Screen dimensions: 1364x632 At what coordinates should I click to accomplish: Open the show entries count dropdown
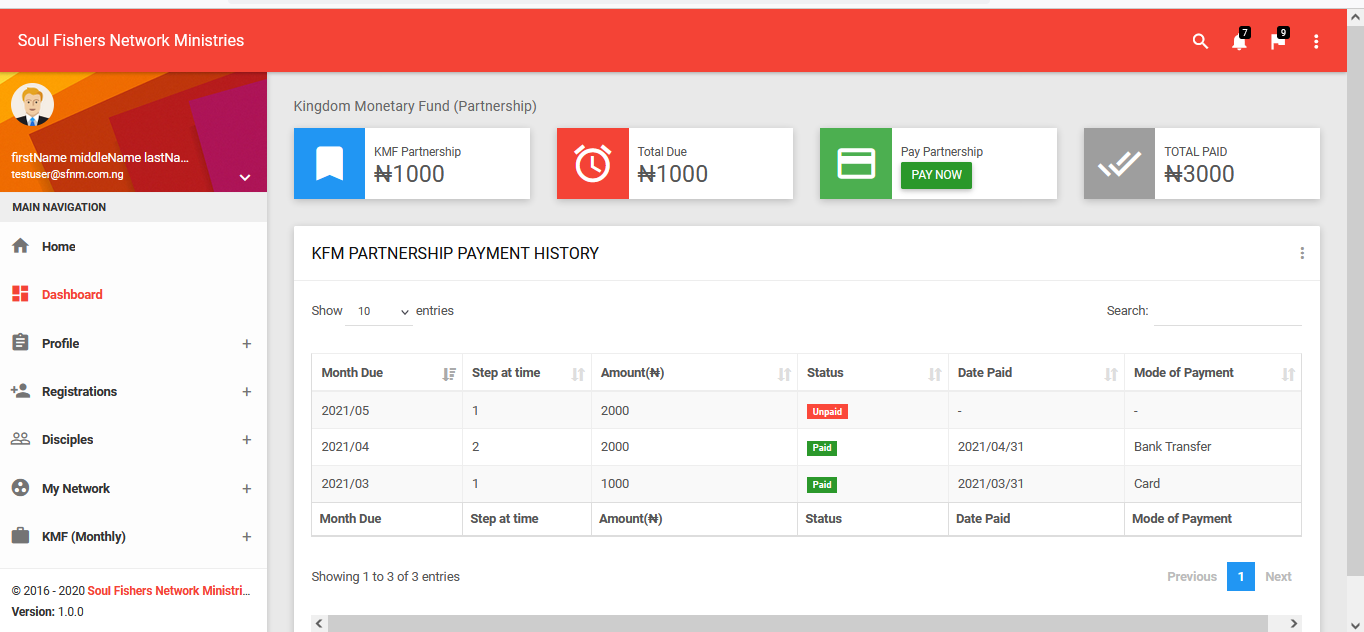(x=378, y=312)
